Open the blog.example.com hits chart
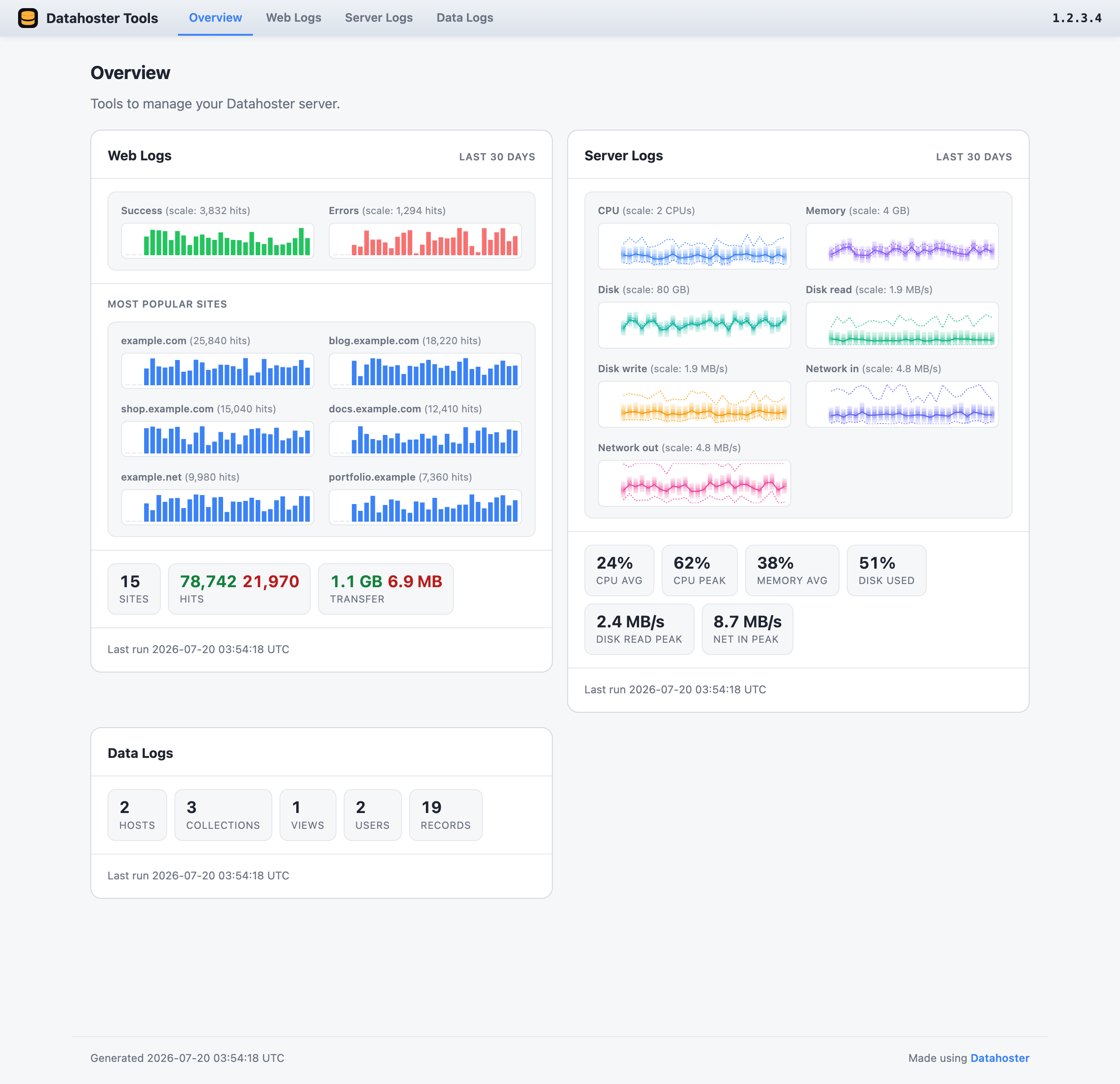This screenshot has width=1120, height=1084. click(425, 371)
